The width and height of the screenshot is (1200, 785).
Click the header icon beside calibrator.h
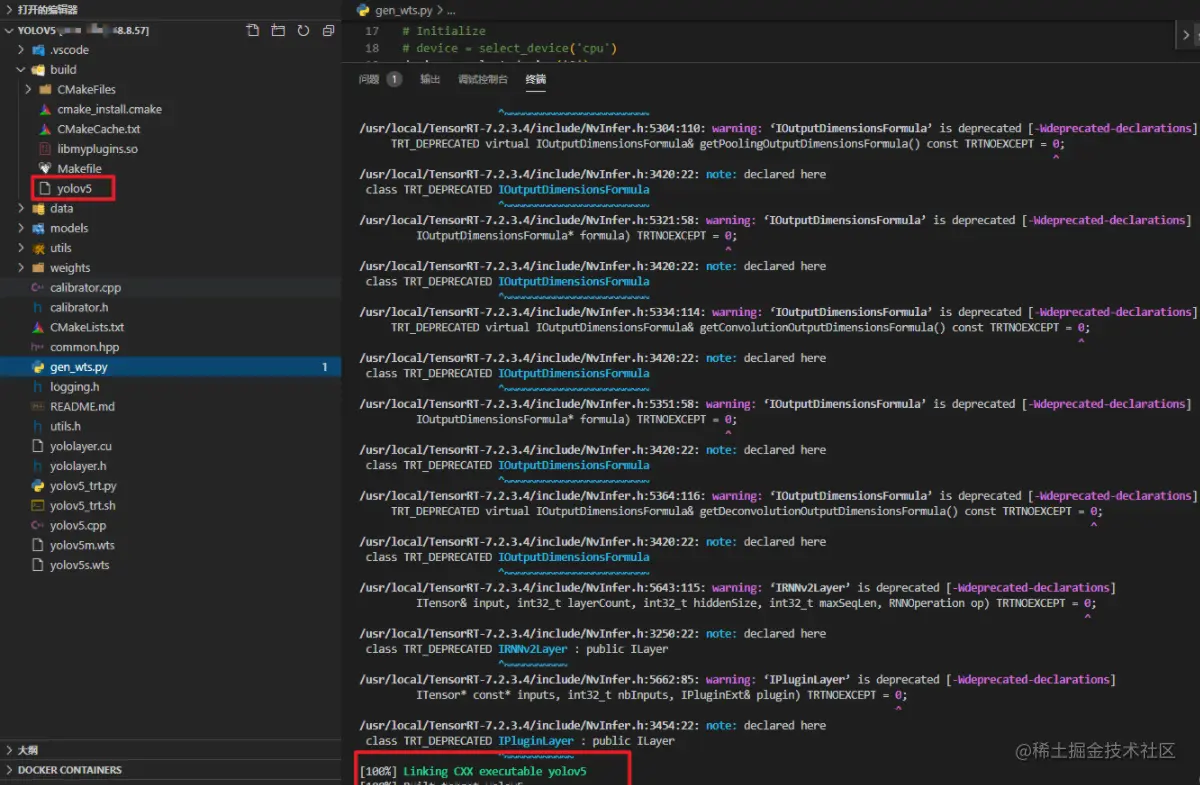[x=37, y=307]
